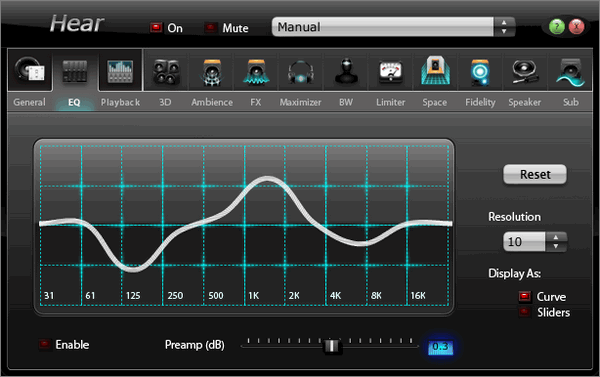Select the EQ tab label
Image resolution: width=600 pixels, height=377 pixels.
click(74, 102)
